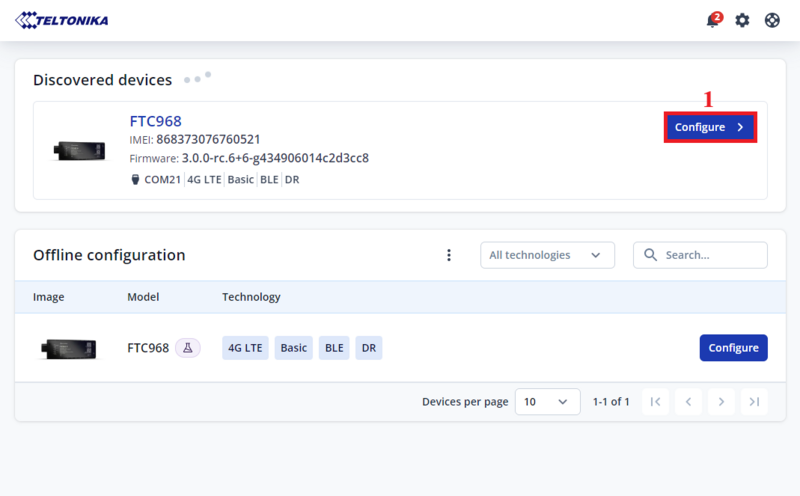Click Configure for discovered FTC968 device
Viewport: 800px width, 496px height.
[x=710, y=127]
